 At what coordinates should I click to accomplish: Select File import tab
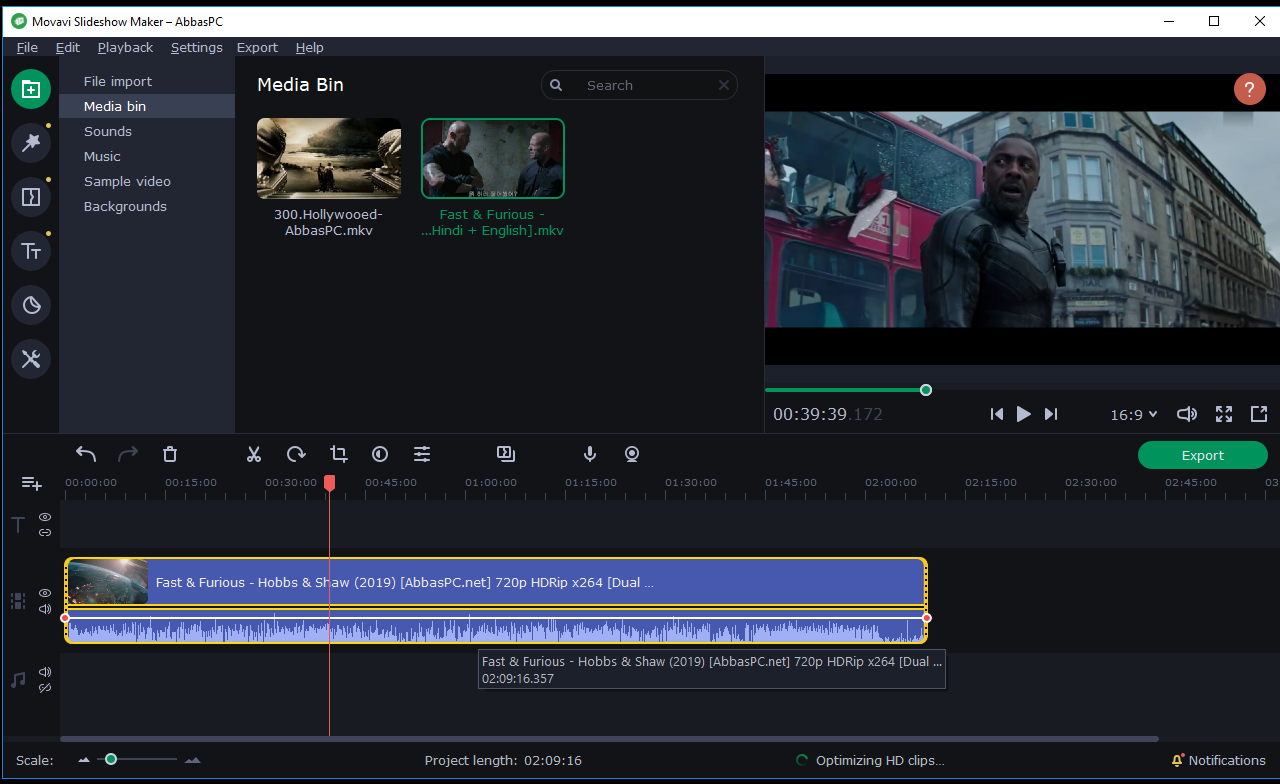tap(147, 81)
